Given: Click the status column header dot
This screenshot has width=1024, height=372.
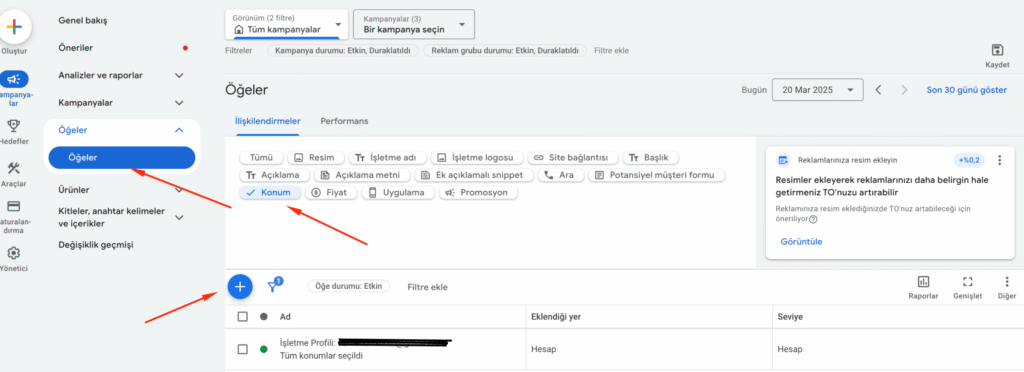Looking at the screenshot, I should pos(264,317).
